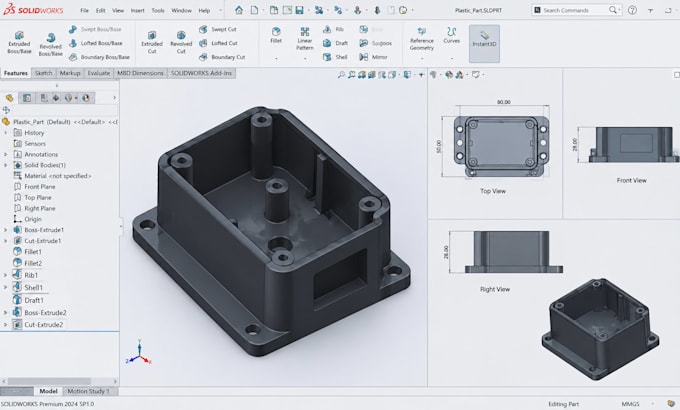Toggle the Instant3D button

pos(484,43)
